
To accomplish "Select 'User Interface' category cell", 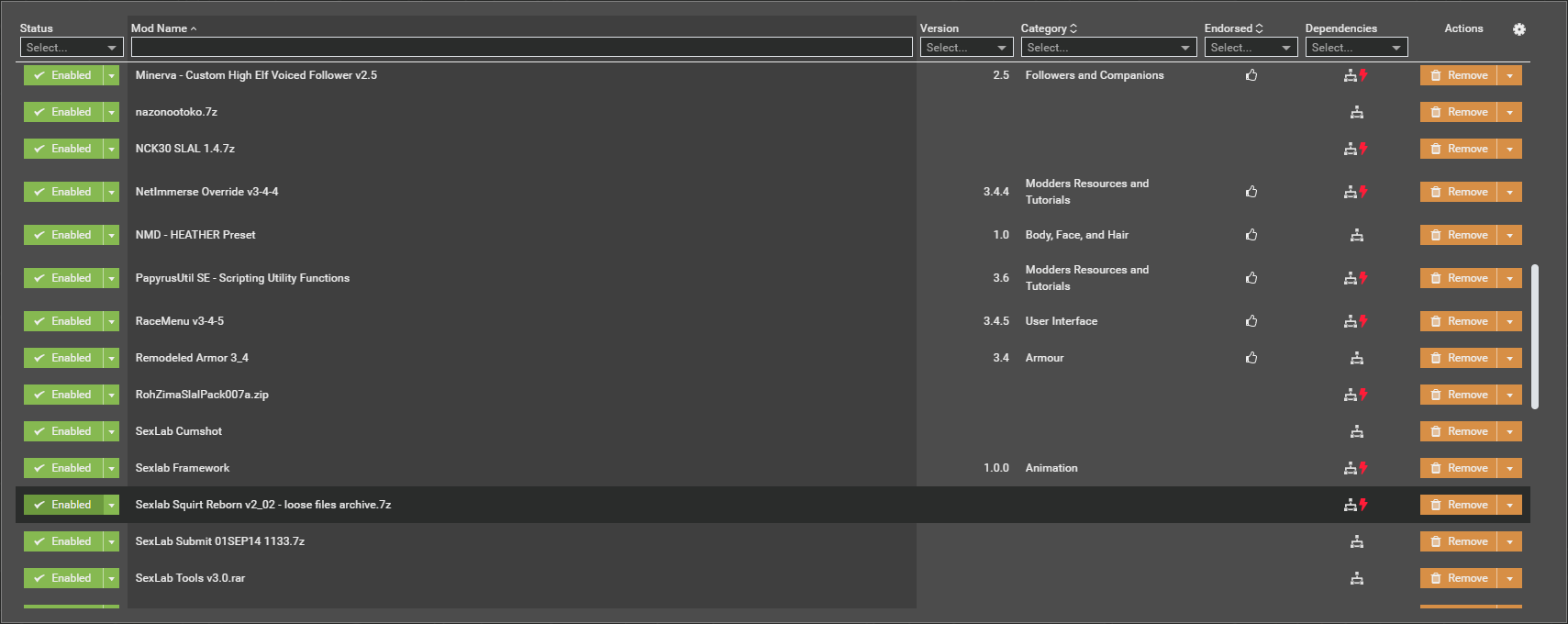I will [x=1062, y=321].
